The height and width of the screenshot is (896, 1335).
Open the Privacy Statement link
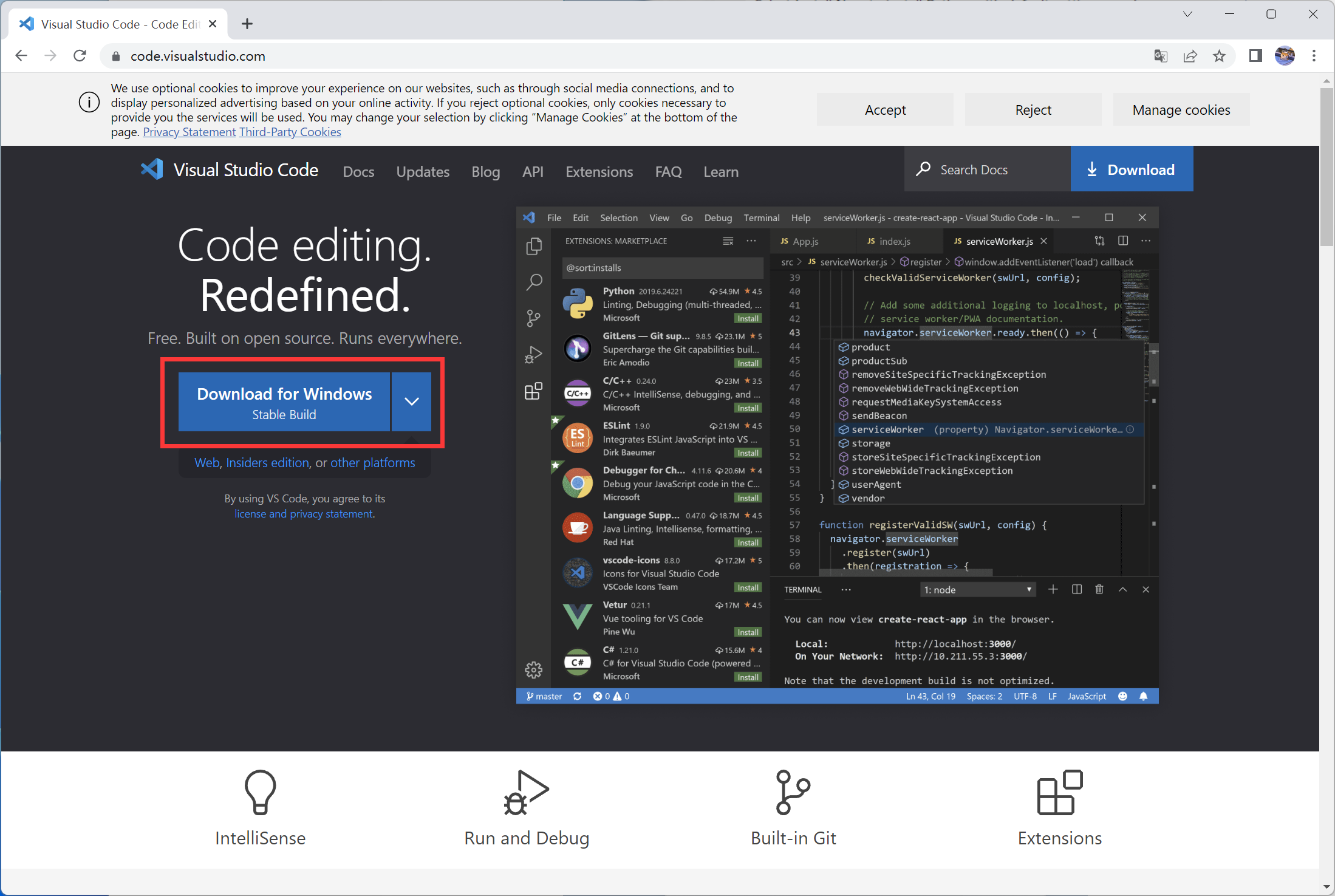(x=189, y=132)
